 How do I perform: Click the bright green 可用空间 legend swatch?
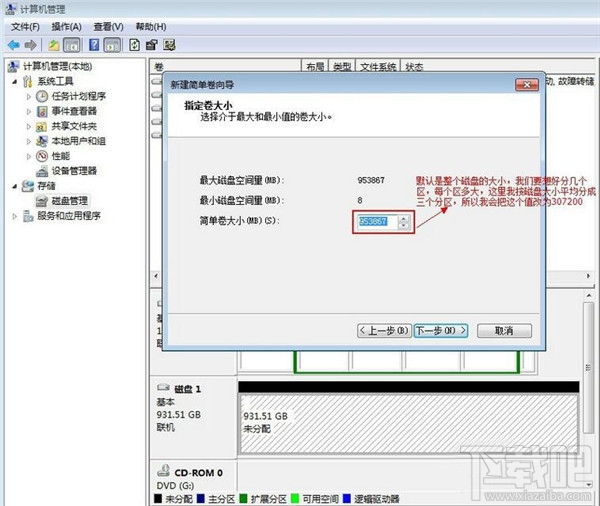pyautogui.click(x=295, y=498)
